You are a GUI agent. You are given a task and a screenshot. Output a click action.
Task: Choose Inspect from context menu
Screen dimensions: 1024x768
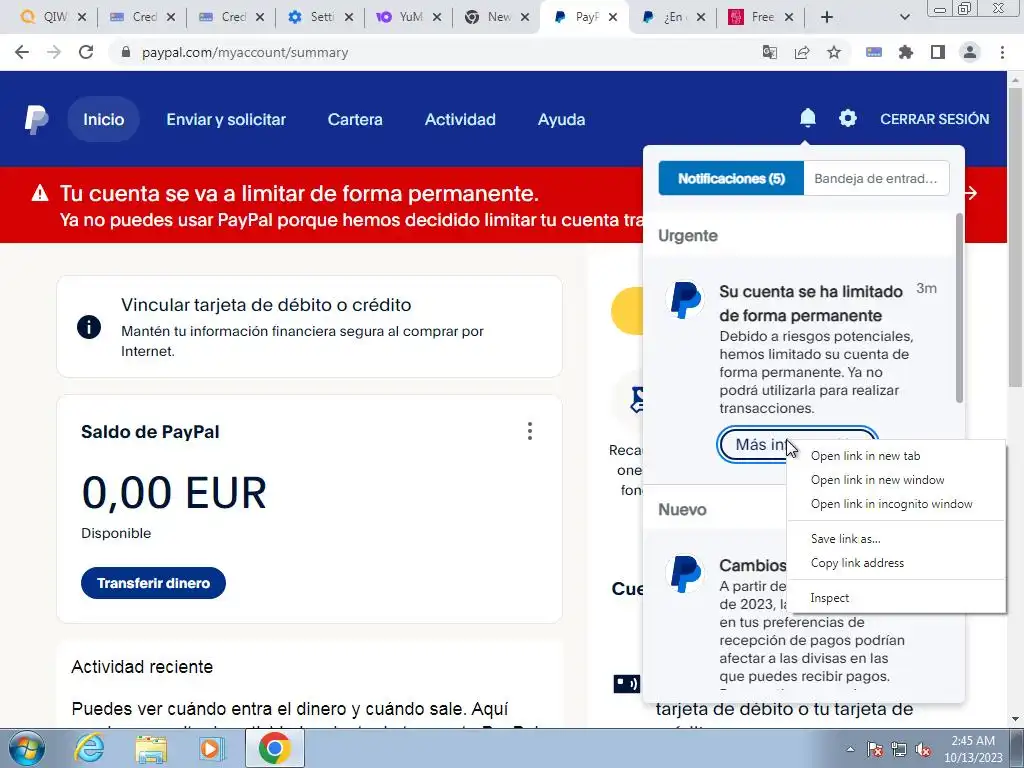coord(896,598)
